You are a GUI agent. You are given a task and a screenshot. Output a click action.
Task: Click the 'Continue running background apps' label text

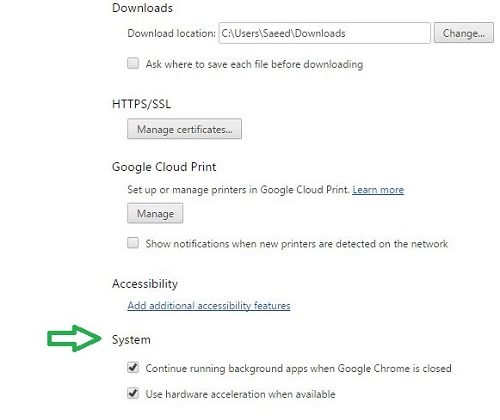pyautogui.click(x=298, y=368)
